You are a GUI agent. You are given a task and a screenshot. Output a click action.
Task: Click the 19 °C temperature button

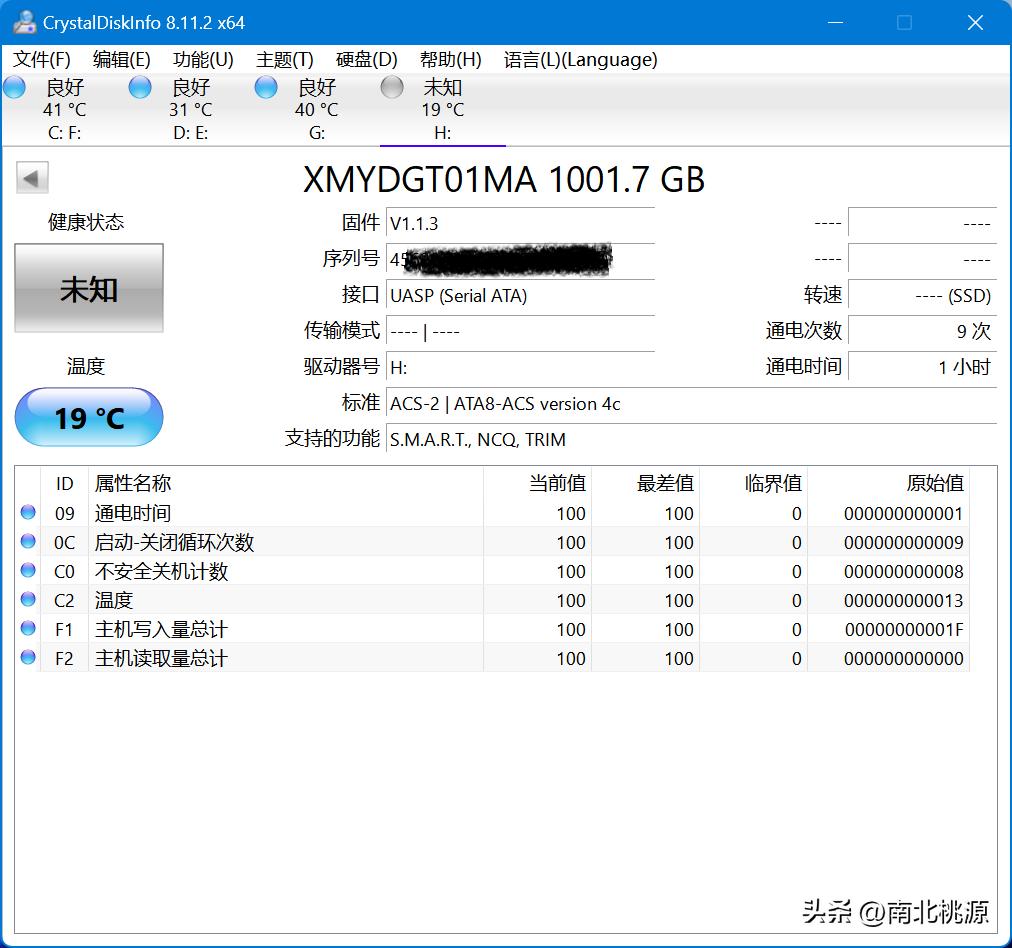[x=89, y=417]
